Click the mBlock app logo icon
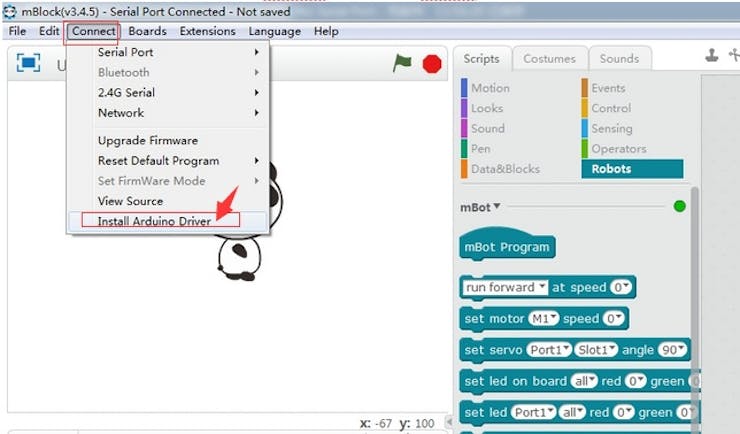Image resolution: width=740 pixels, height=434 pixels. tap(9, 12)
